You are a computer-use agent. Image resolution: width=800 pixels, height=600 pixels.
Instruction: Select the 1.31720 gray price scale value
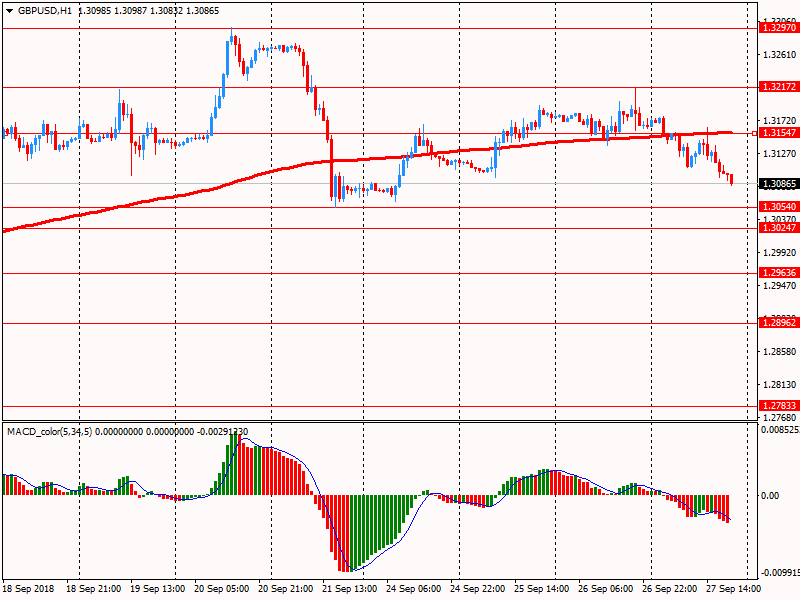tap(778, 121)
